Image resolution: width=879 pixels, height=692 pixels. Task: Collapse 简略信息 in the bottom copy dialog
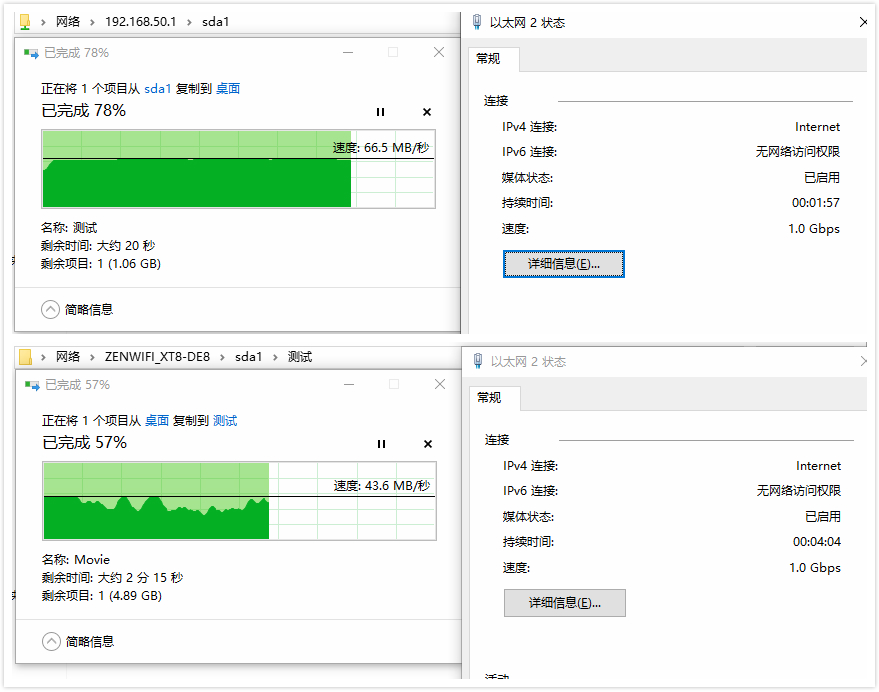point(50,641)
